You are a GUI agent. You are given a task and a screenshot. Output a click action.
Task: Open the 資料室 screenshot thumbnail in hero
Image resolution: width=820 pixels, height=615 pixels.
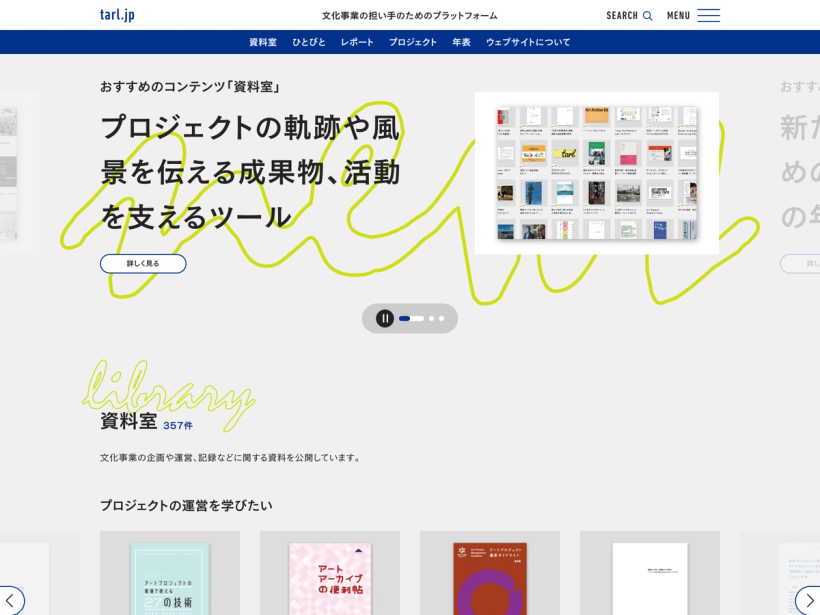tap(597, 173)
